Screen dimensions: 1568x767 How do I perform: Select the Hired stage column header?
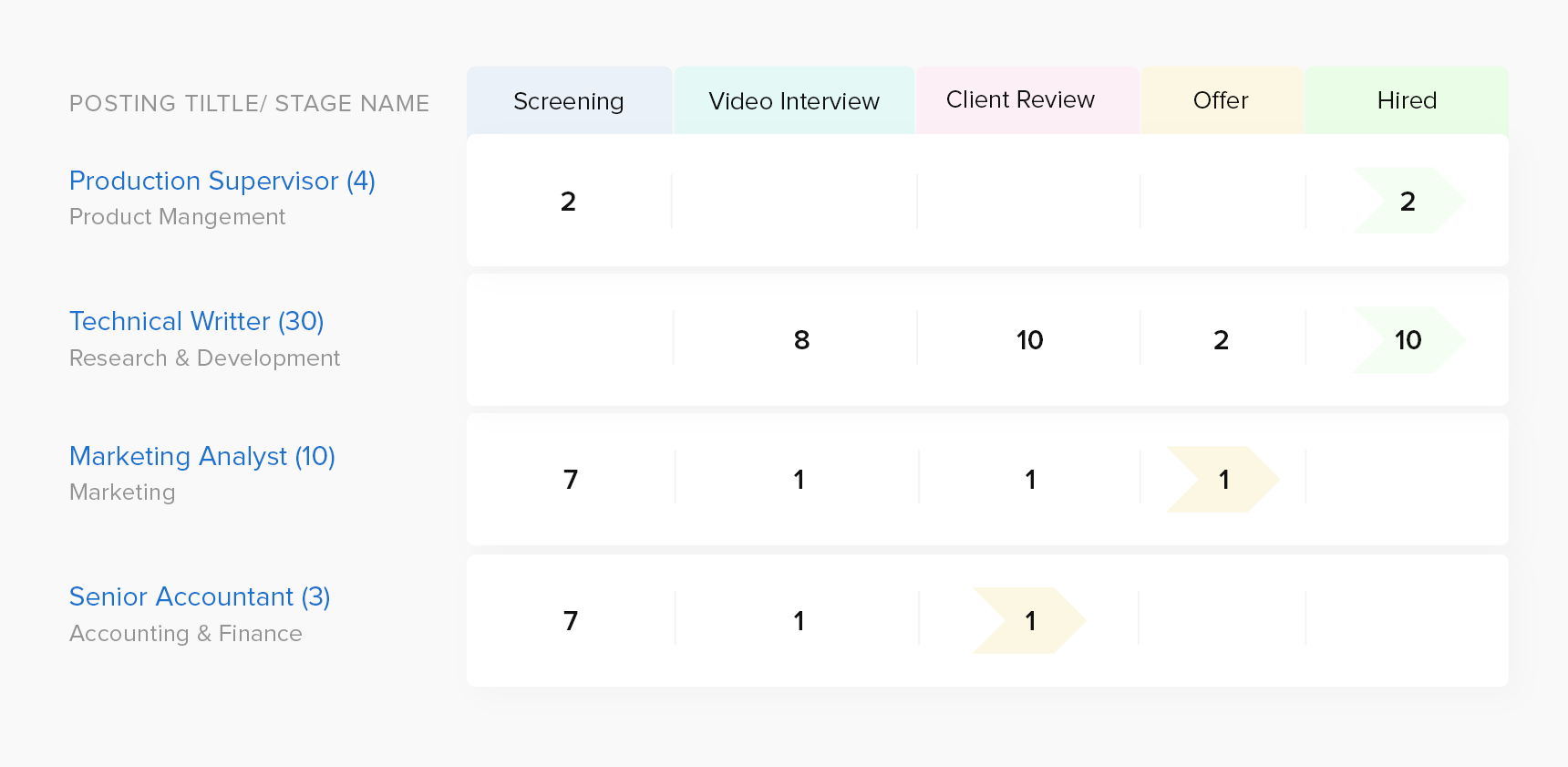click(x=1406, y=100)
